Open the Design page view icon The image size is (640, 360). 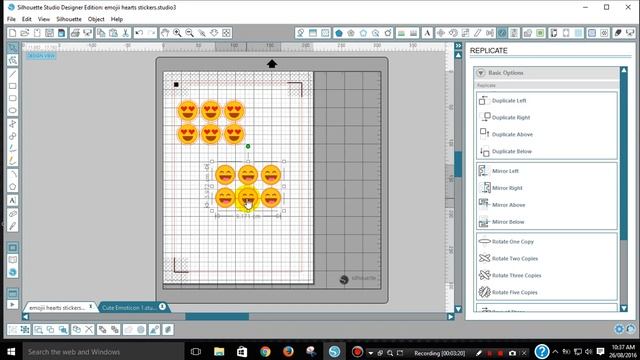(x=13, y=248)
